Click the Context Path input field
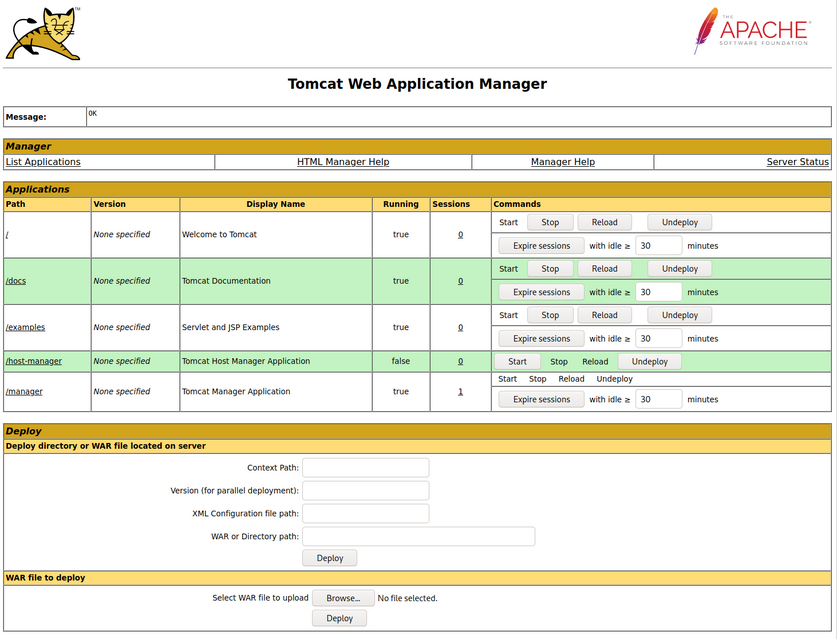The width and height of the screenshot is (837, 639). pyautogui.click(x=366, y=467)
